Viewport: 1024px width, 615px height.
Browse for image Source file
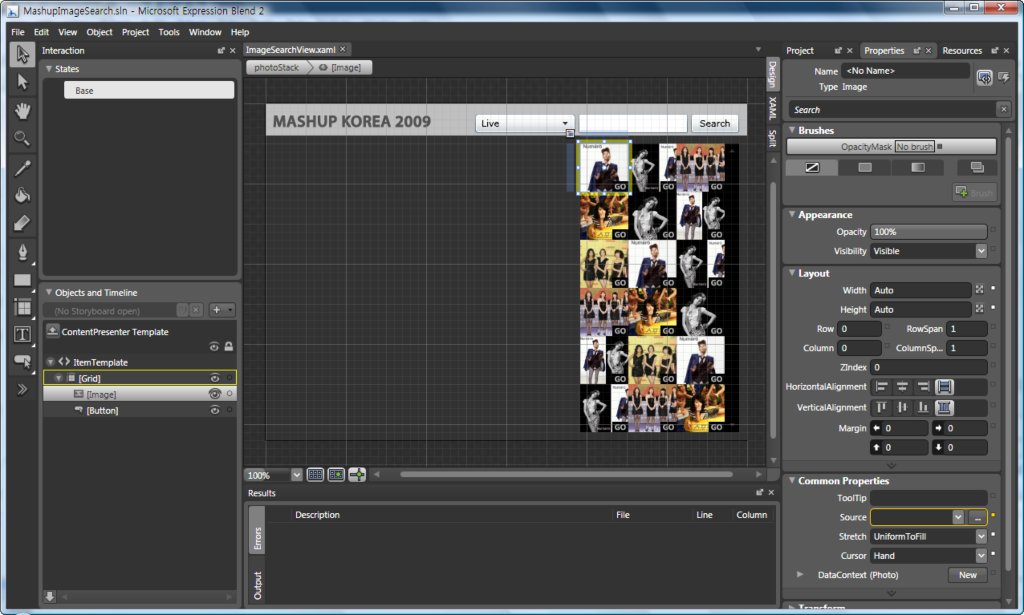(977, 517)
